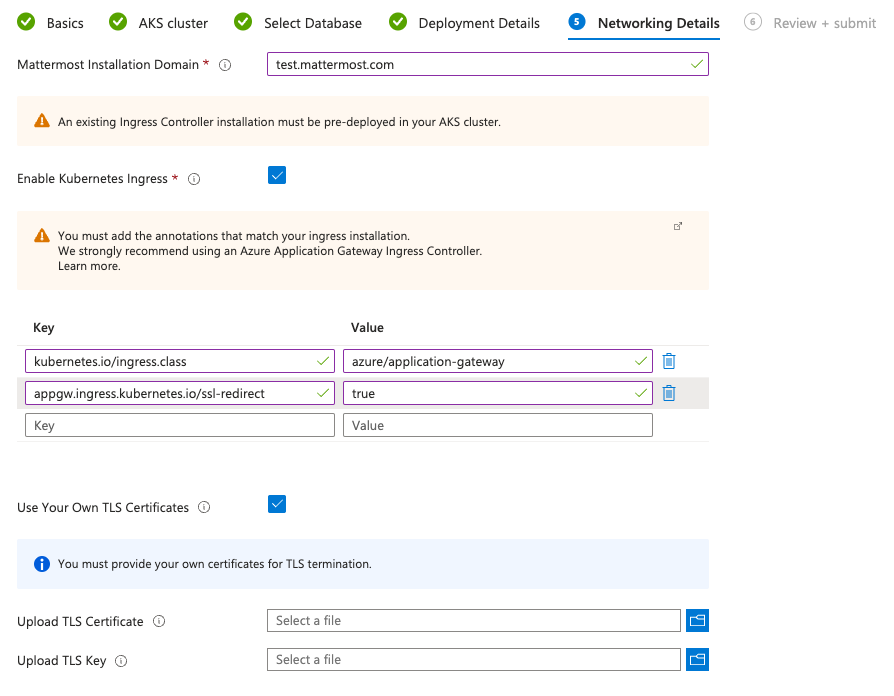Image resolution: width=894 pixels, height=696 pixels.
Task: Open the info tooltip for Enable Kubernetes Ingress
Action: click(194, 178)
